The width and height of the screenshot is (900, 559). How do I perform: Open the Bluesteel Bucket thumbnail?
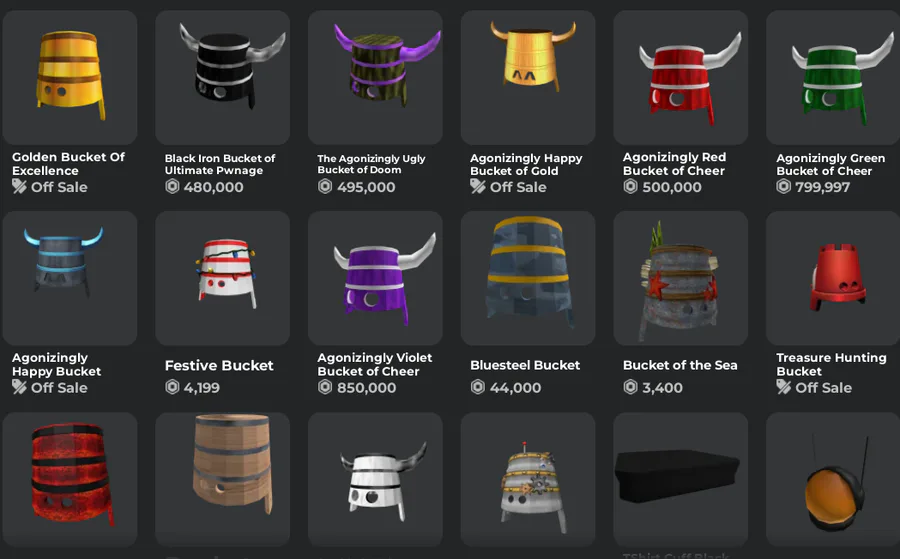coord(527,278)
